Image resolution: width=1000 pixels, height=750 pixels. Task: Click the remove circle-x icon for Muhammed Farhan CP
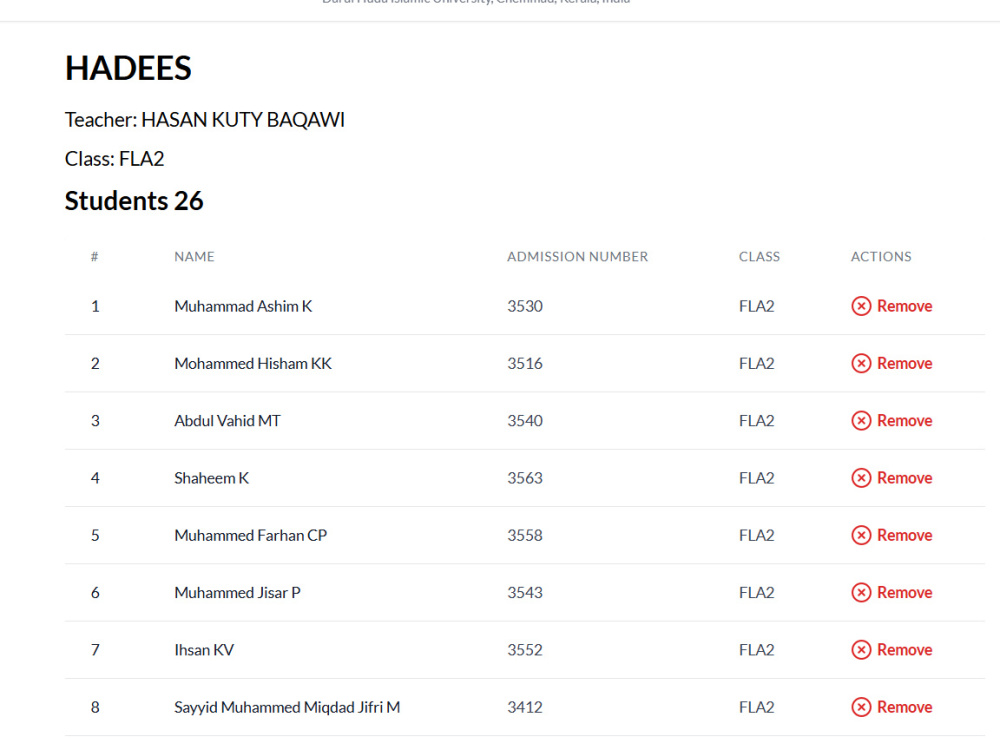861,535
